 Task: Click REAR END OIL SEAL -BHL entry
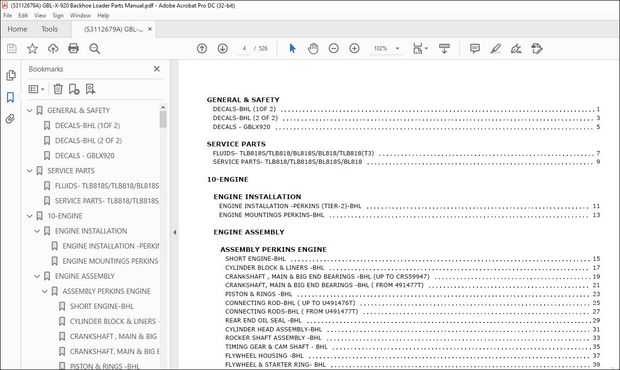coord(263,321)
